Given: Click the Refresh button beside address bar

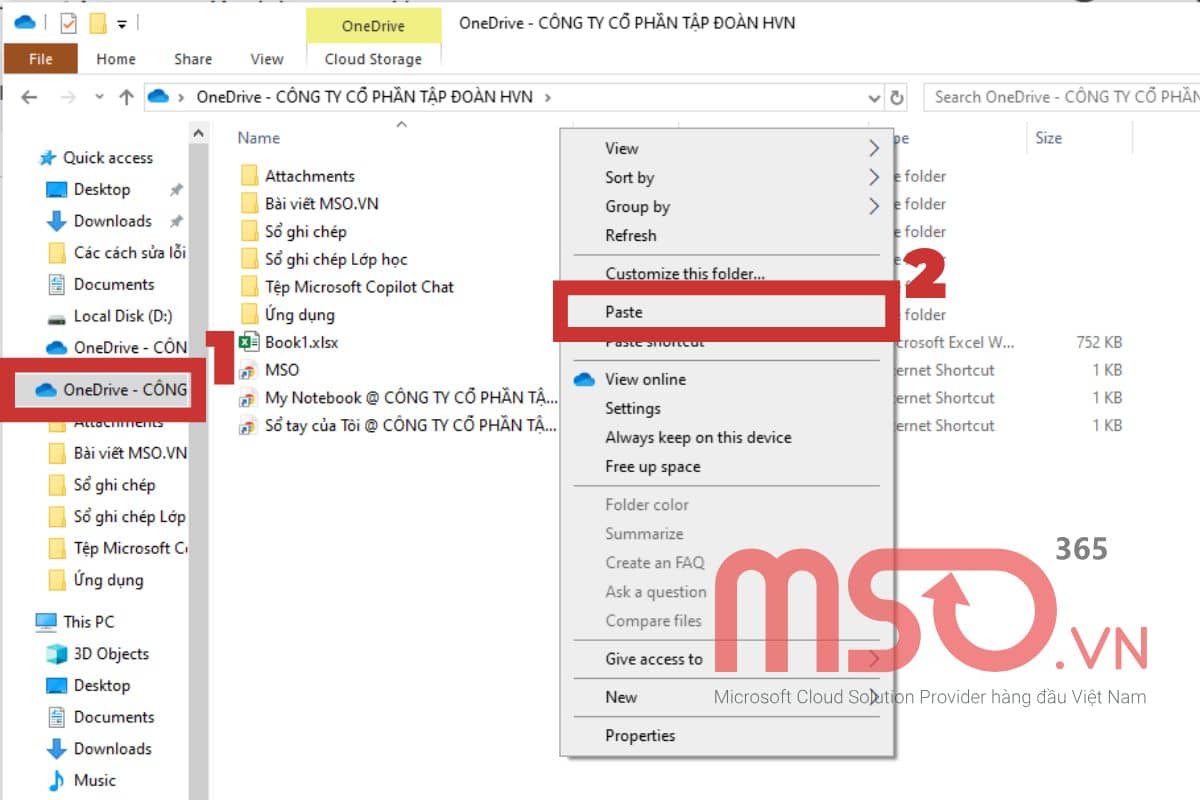Looking at the screenshot, I should coord(897,97).
